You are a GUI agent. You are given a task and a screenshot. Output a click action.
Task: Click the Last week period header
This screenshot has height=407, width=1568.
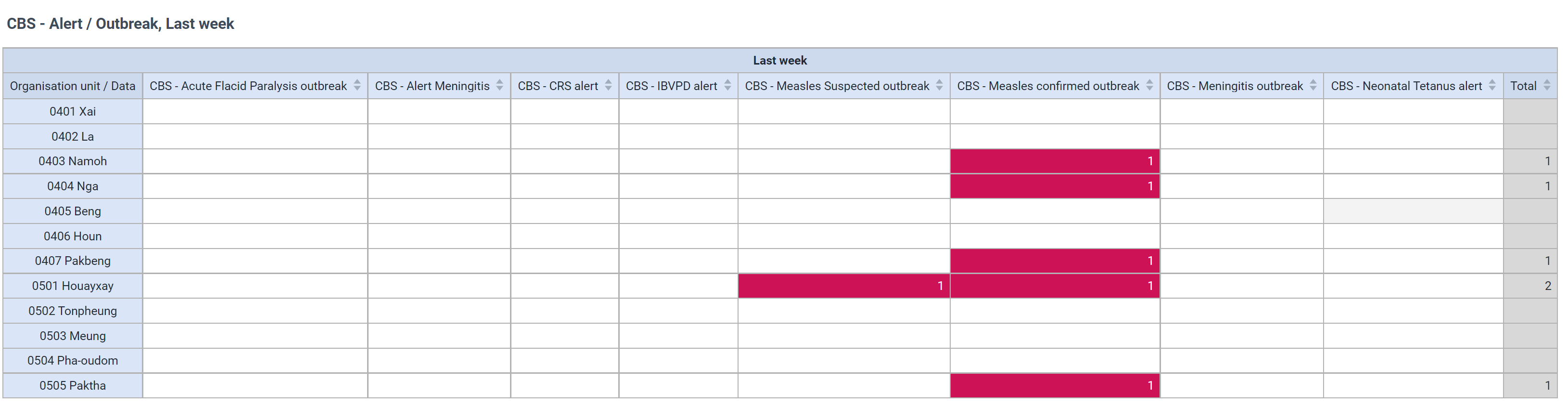point(780,60)
